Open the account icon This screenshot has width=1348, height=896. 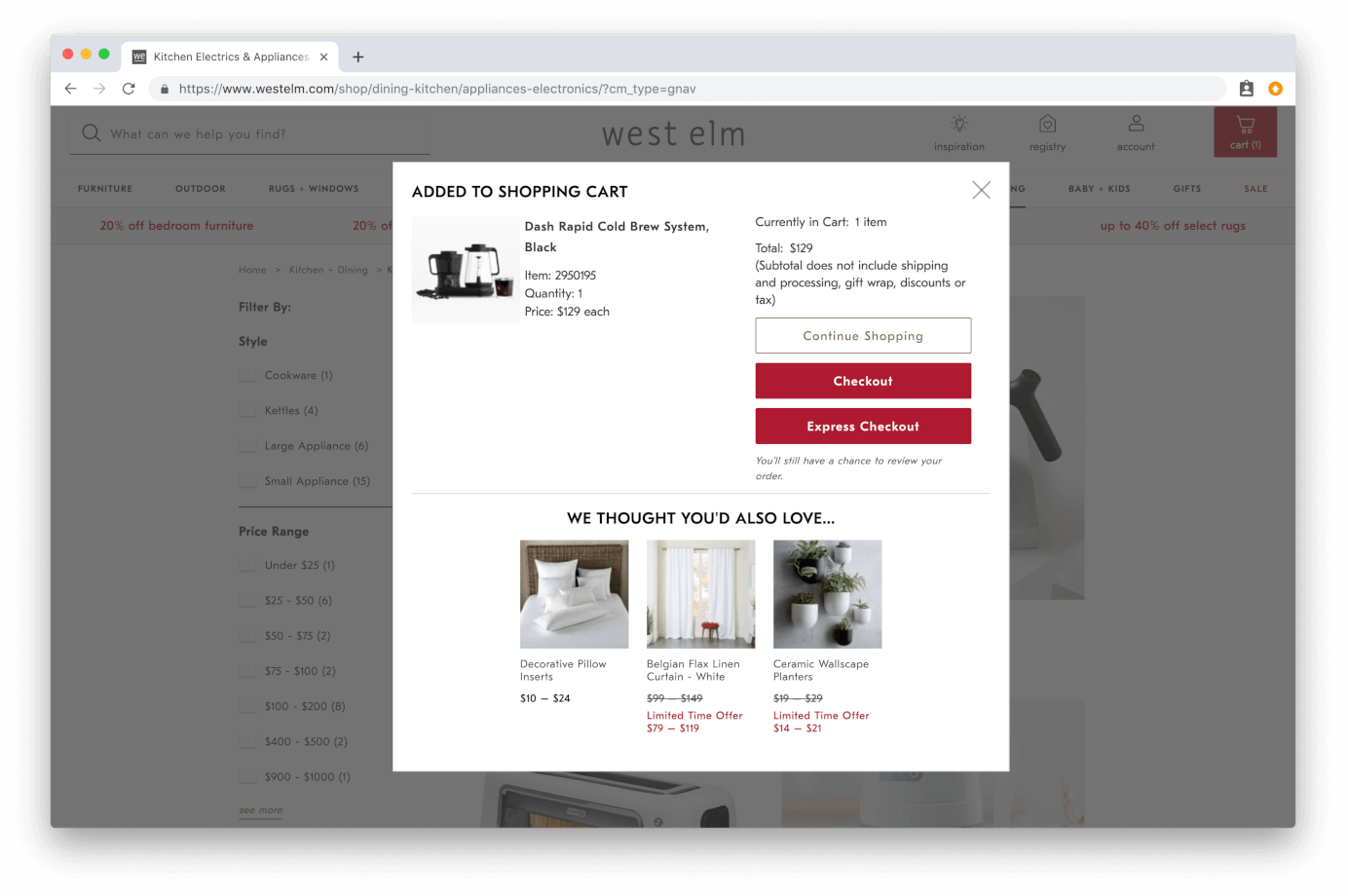[1136, 124]
